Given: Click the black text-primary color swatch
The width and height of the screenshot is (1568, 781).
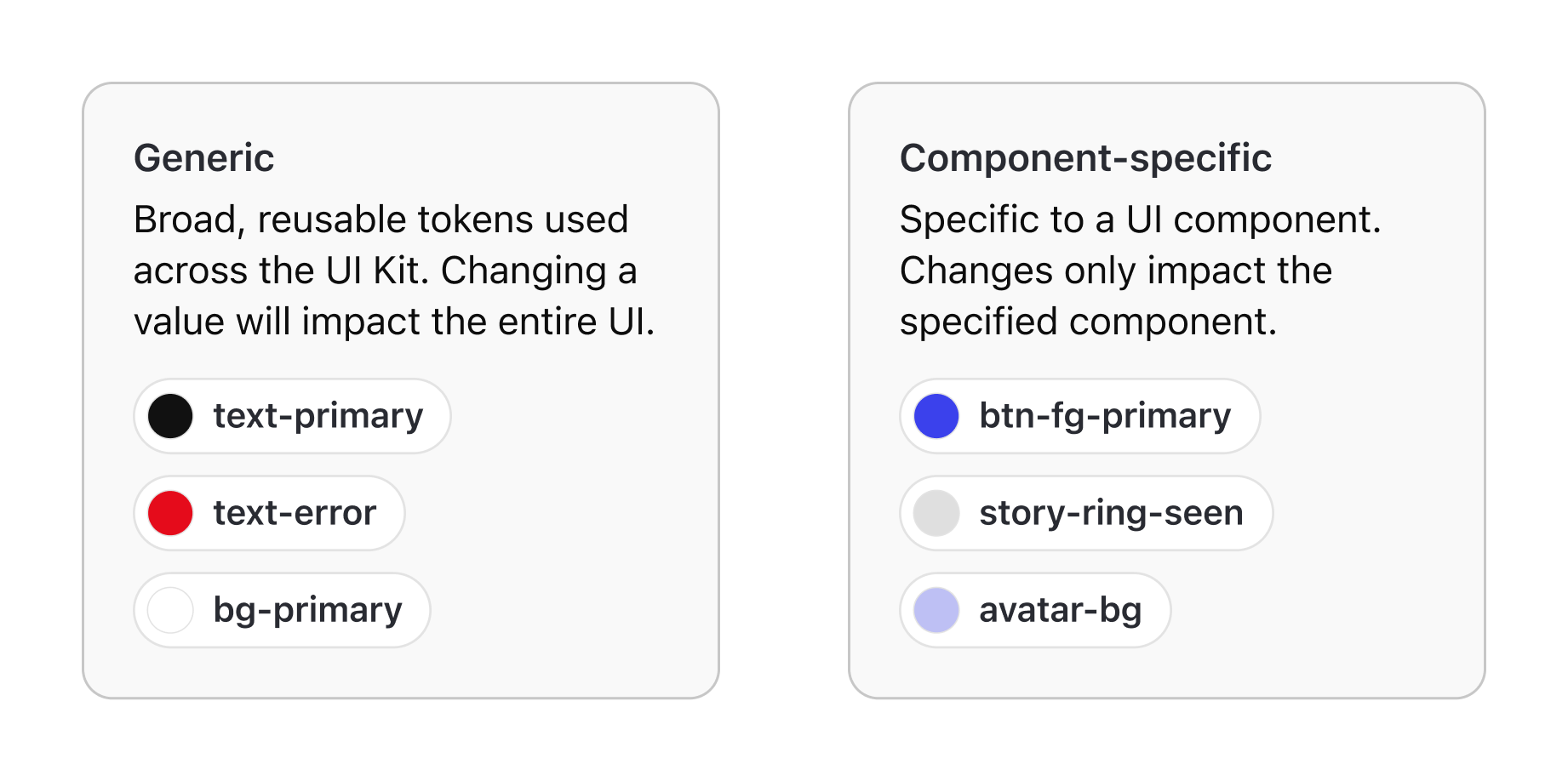Looking at the screenshot, I should pyautogui.click(x=170, y=416).
